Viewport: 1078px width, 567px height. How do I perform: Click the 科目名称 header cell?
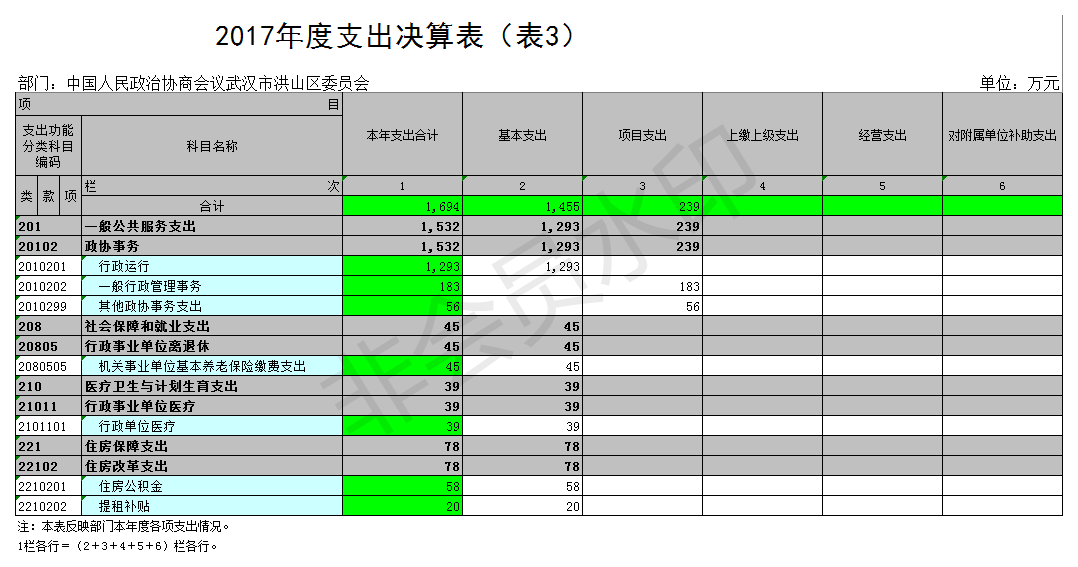[x=212, y=146]
